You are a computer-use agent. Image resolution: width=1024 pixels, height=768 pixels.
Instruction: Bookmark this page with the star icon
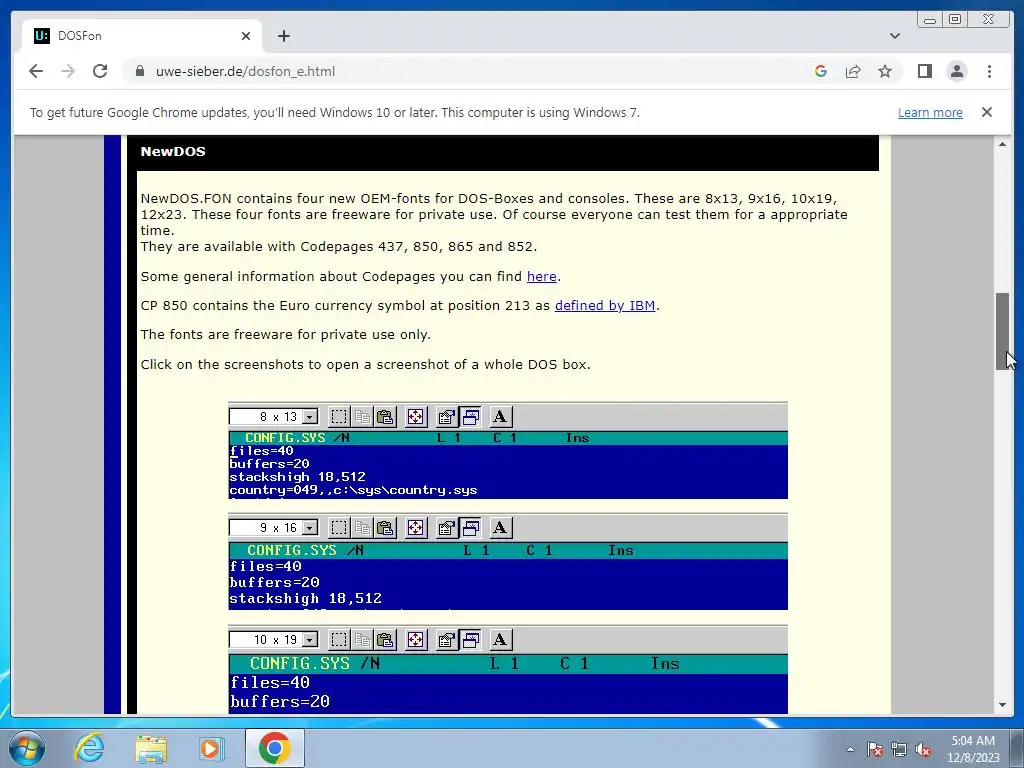point(885,71)
